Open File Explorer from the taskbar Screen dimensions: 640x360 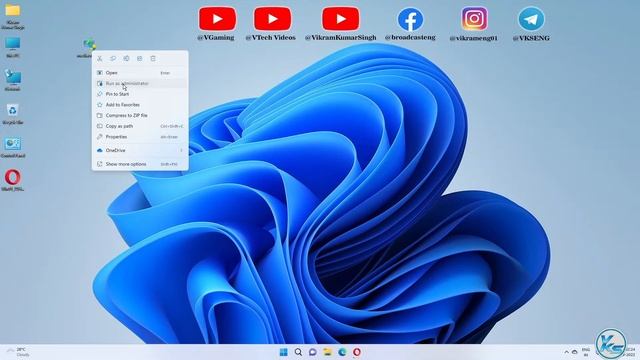click(327, 352)
